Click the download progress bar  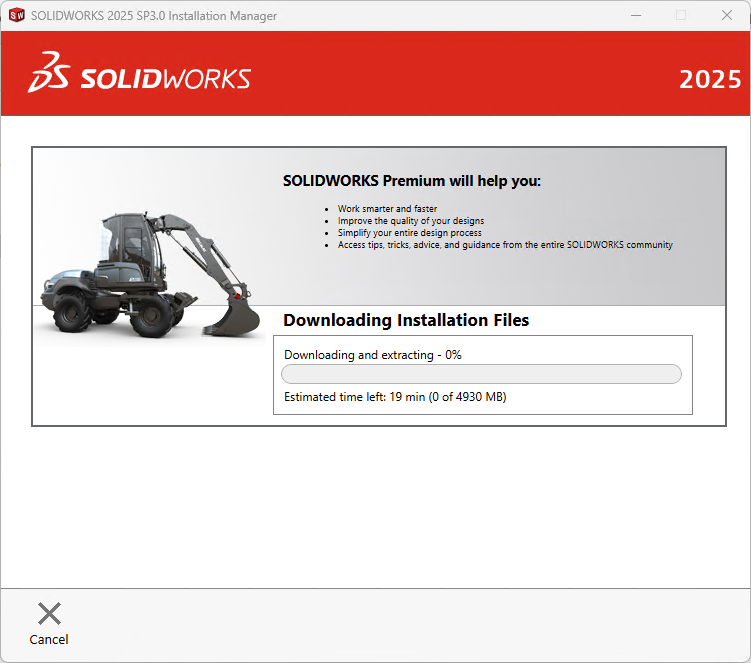(481, 374)
